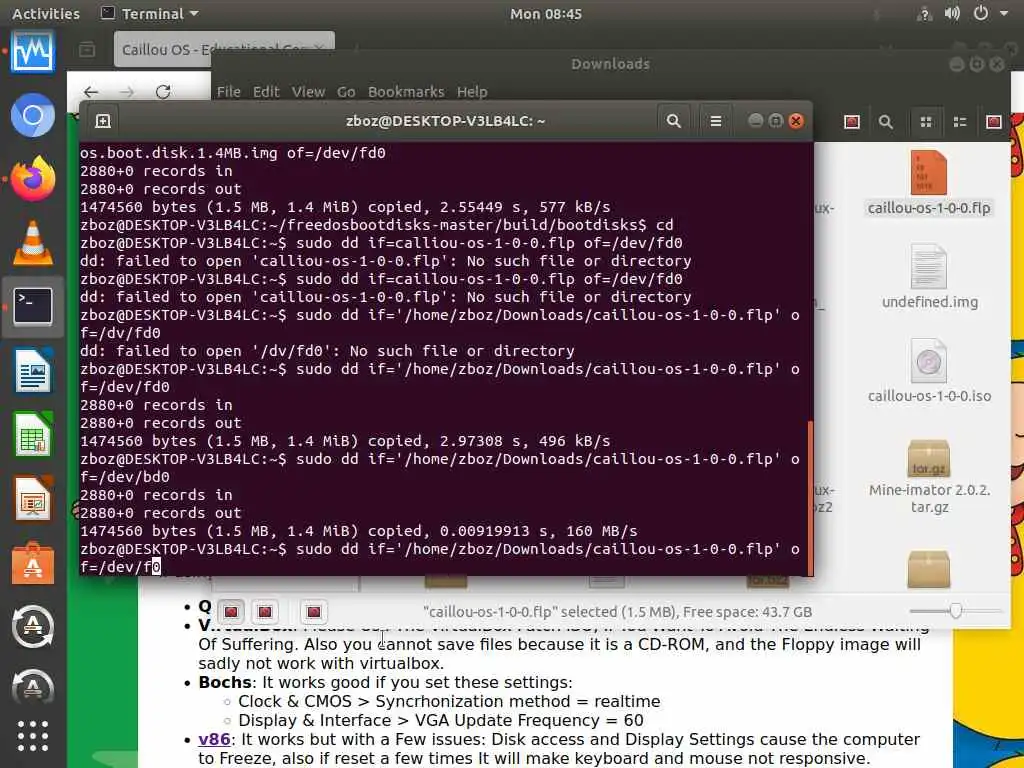The image size is (1024, 768).
Task: Open the terminal's hamburger menu
Action: click(716, 121)
